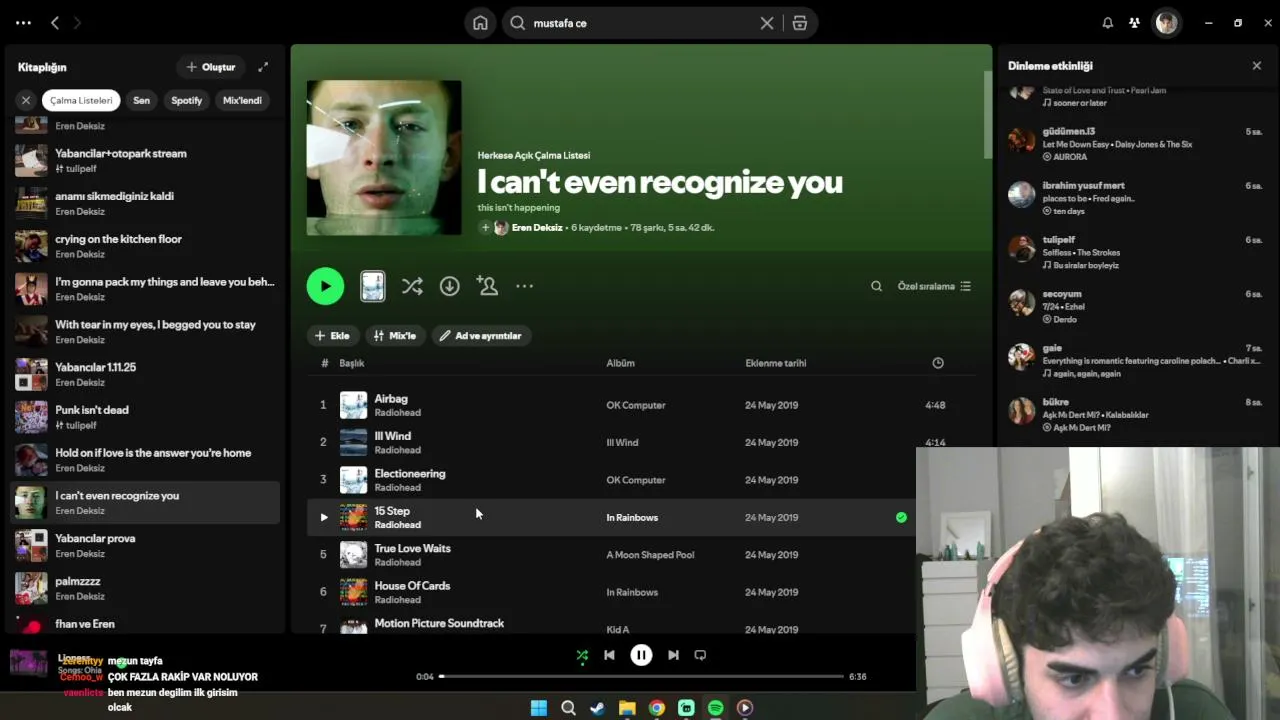Select the Çalma Listeleri filter chip
This screenshot has height=720, width=1280.
click(x=81, y=100)
